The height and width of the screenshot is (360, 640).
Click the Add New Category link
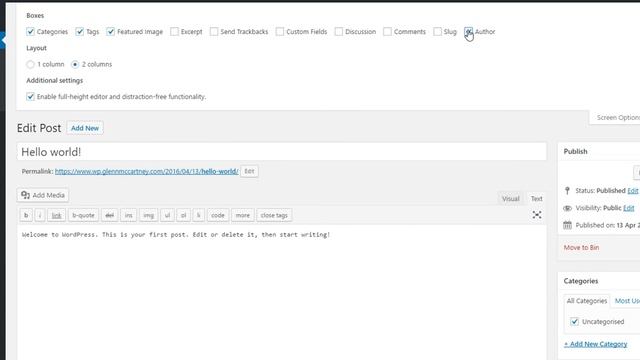(x=596, y=344)
